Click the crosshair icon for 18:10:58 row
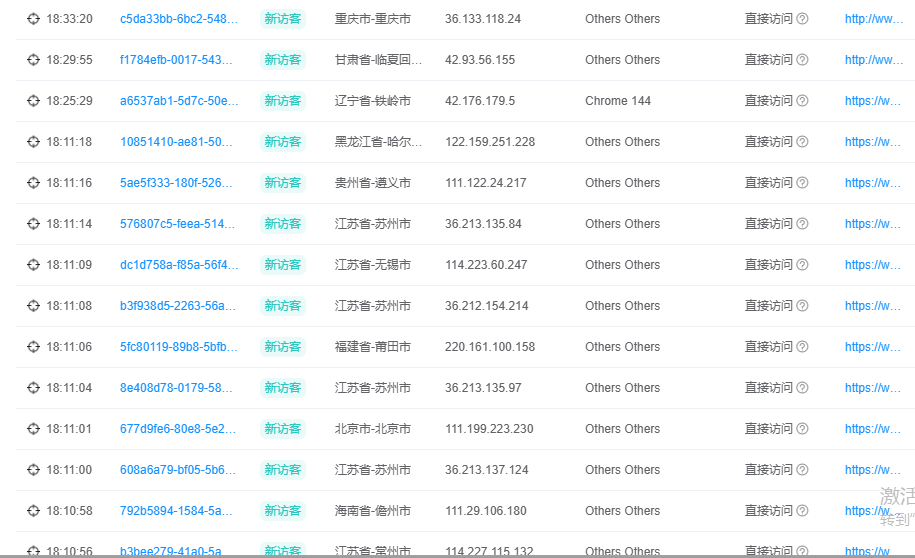The width and height of the screenshot is (915, 558). coord(33,511)
